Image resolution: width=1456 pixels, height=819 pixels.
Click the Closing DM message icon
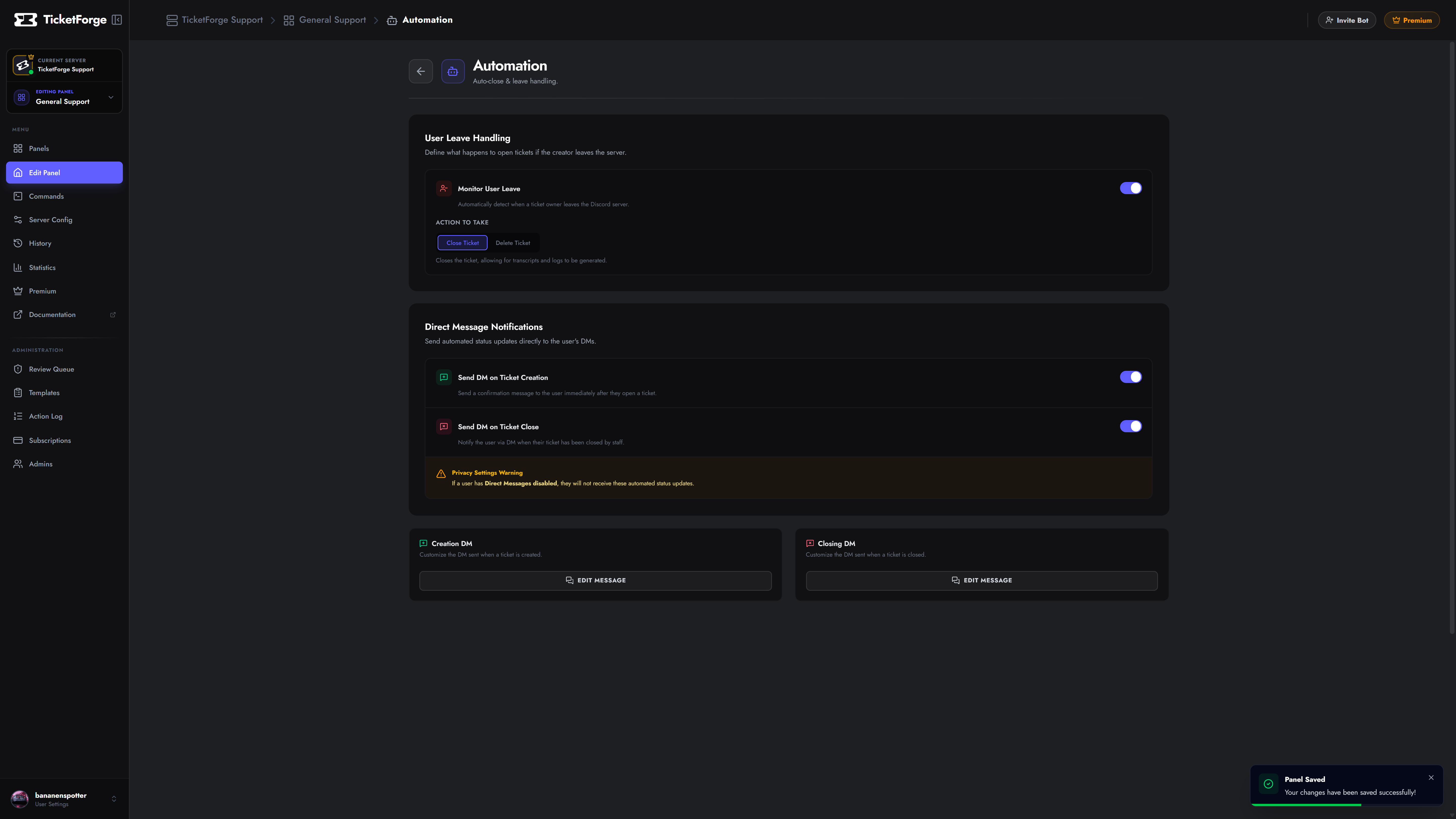click(x=810, y=543)
